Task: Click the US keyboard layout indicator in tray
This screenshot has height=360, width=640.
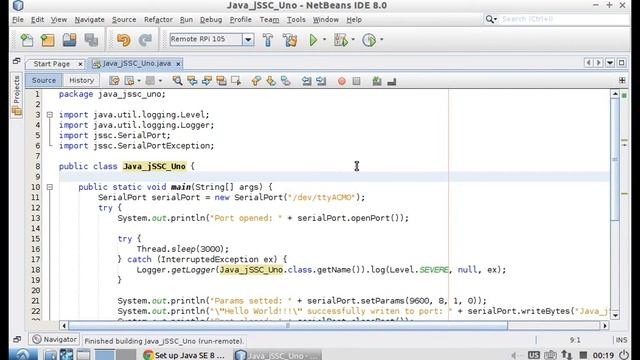Action: click(x=533, y=355)
